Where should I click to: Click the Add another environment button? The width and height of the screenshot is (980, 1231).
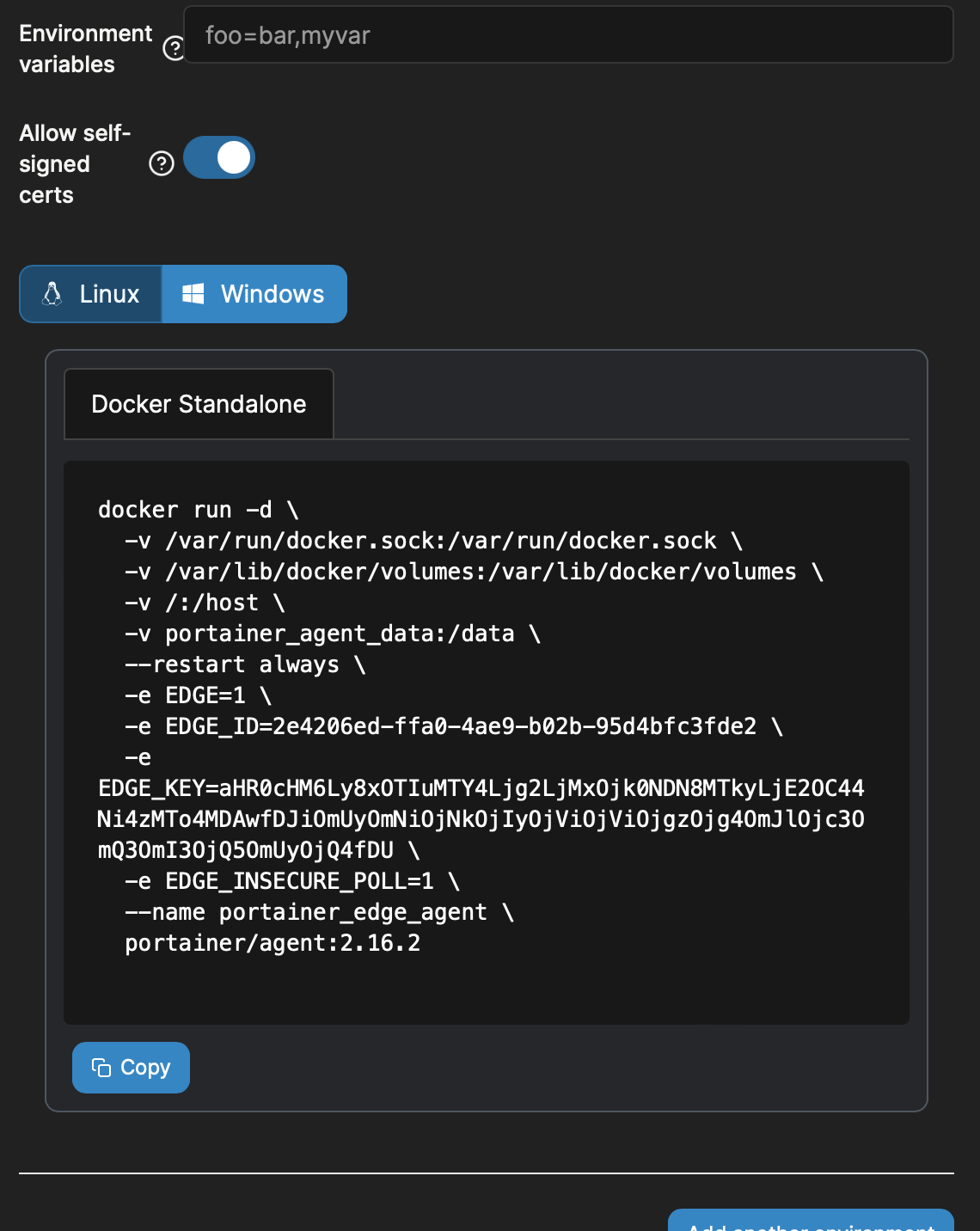point(811,1221)
